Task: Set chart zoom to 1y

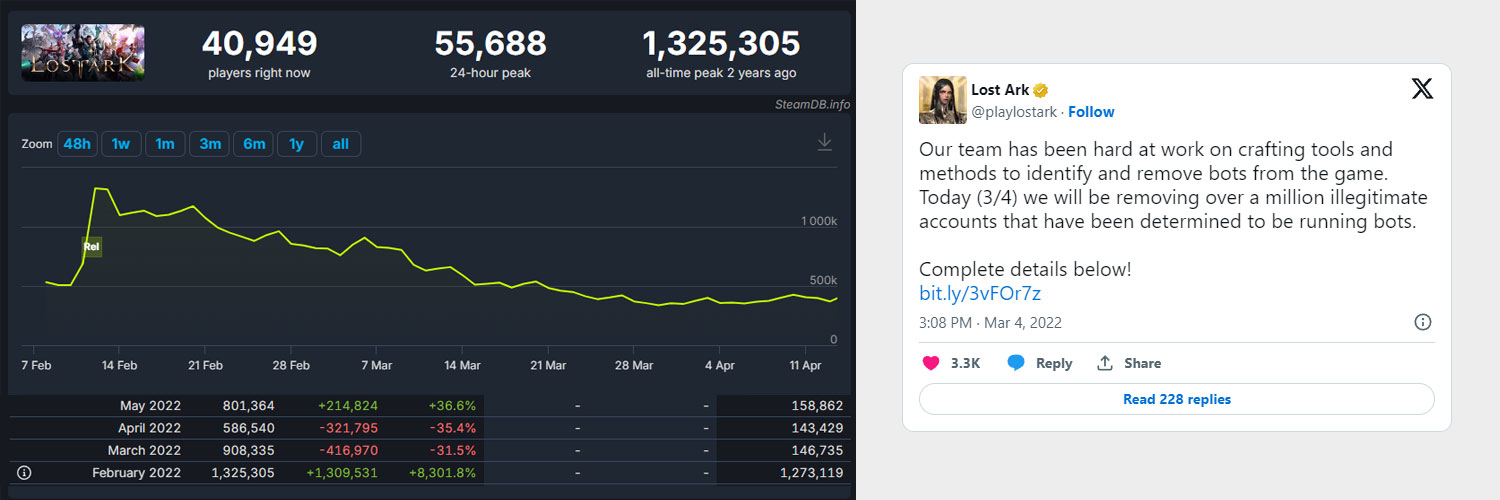Action: (297, 144)
